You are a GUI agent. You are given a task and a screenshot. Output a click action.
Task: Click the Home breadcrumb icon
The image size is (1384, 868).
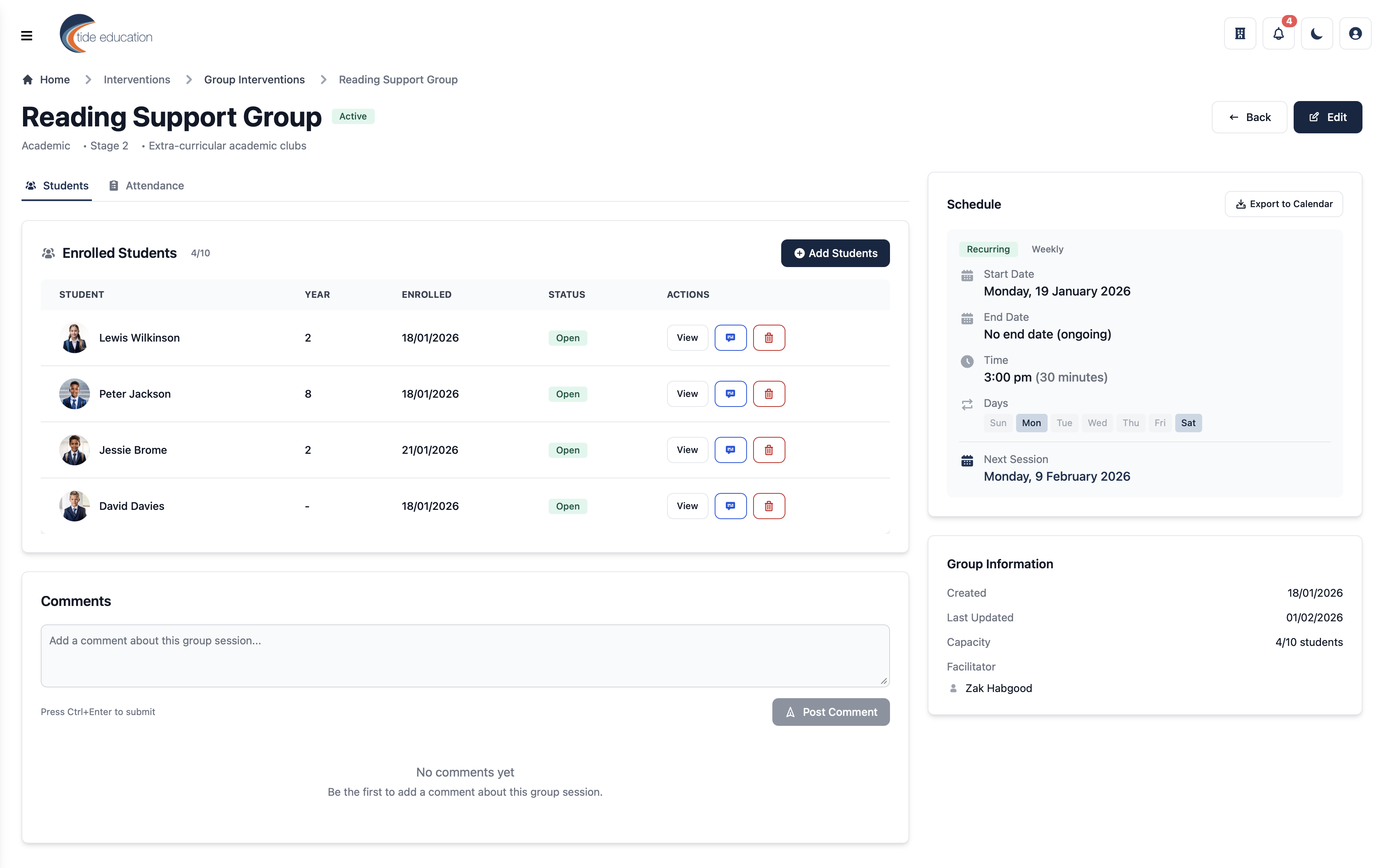click(28, 80)
